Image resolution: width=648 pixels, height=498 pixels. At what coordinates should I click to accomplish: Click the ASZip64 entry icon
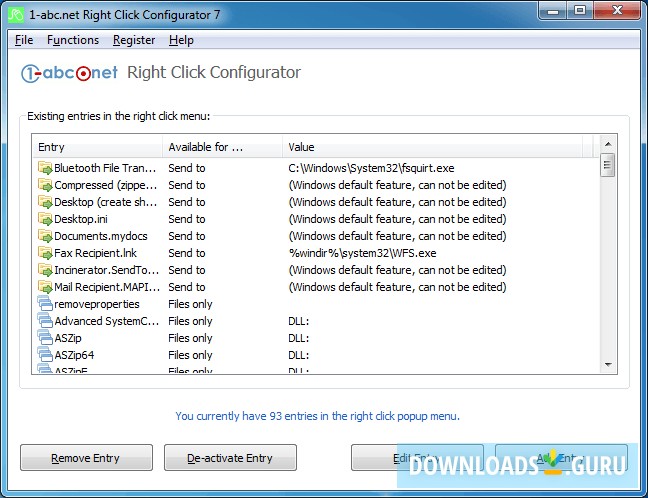coord(45,355)
